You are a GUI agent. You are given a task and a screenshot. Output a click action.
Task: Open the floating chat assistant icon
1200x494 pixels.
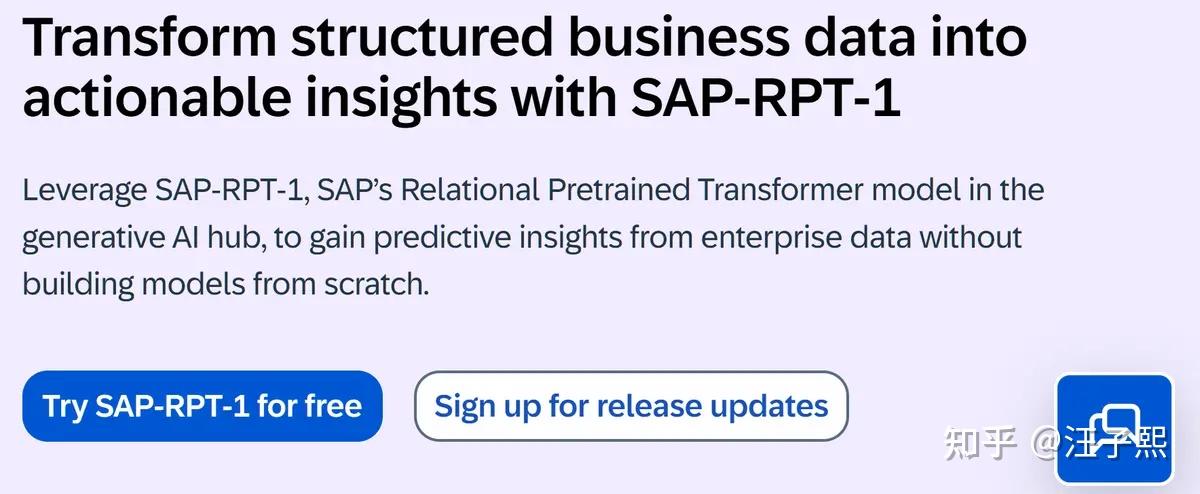pos(1113,428)
